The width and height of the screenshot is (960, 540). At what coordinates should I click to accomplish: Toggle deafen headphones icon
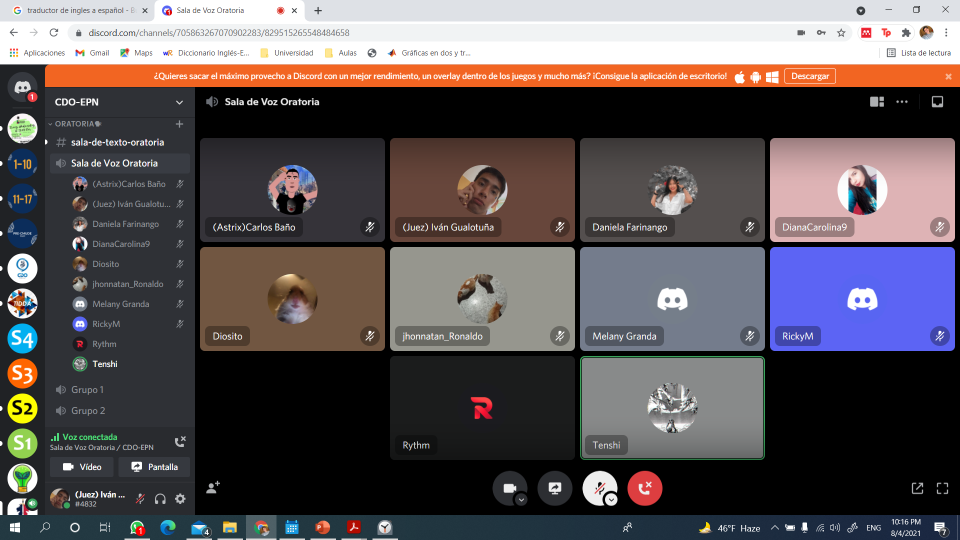point(160,499)
